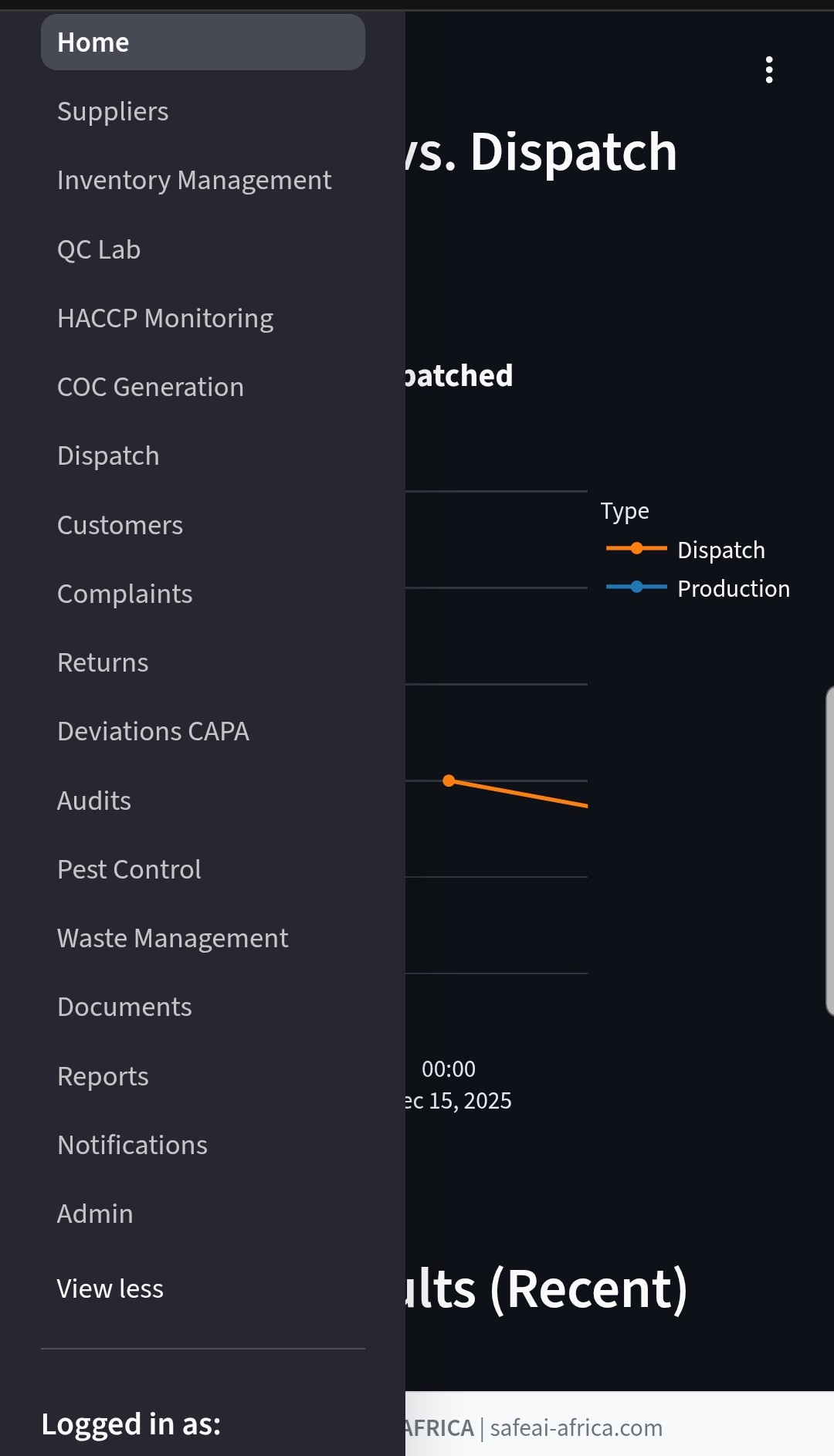The height and width of the screenshot is (1456, 834).
Task: Collapse sidebar with View less
Action: point(110,1288)
